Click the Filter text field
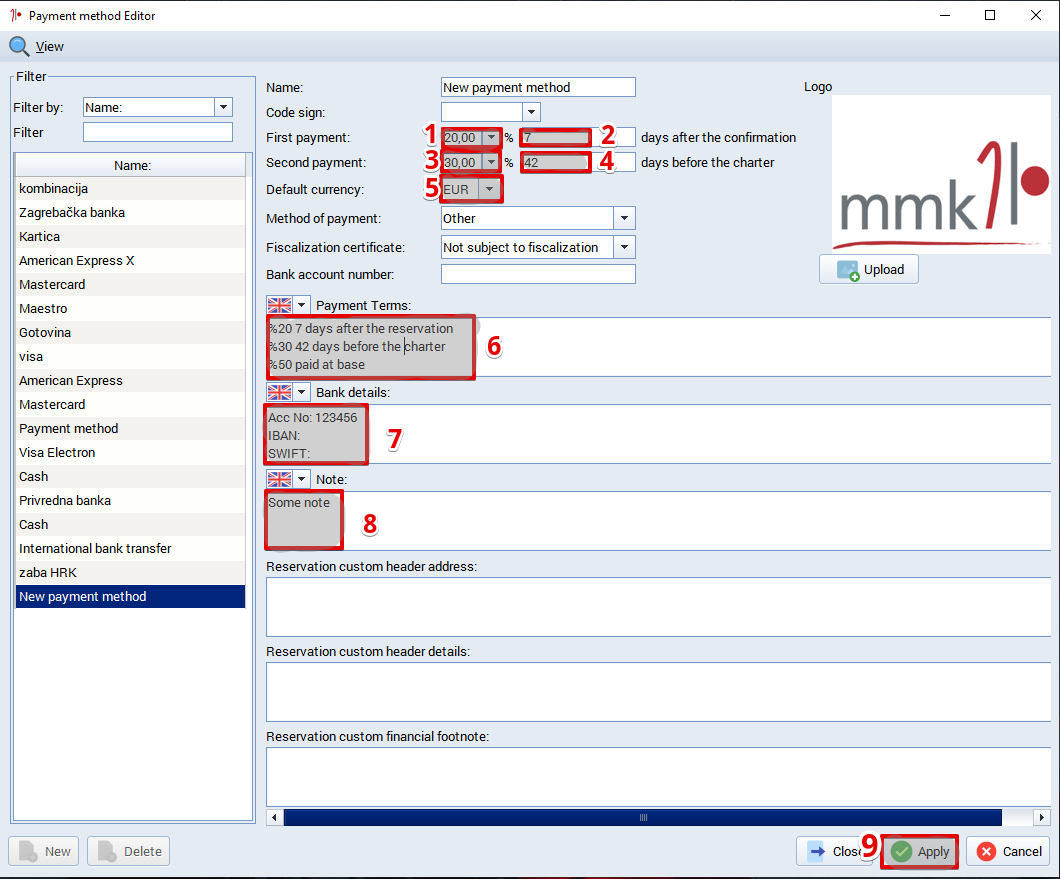 (x=158, y=133)
